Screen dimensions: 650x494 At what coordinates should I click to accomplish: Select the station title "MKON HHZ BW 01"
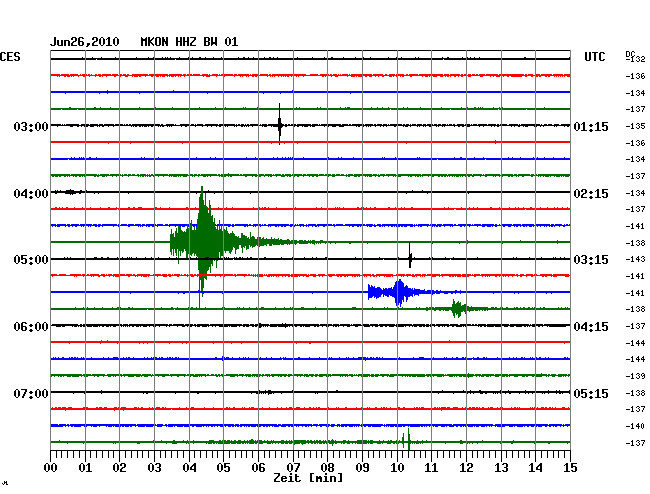pos(189,42)
